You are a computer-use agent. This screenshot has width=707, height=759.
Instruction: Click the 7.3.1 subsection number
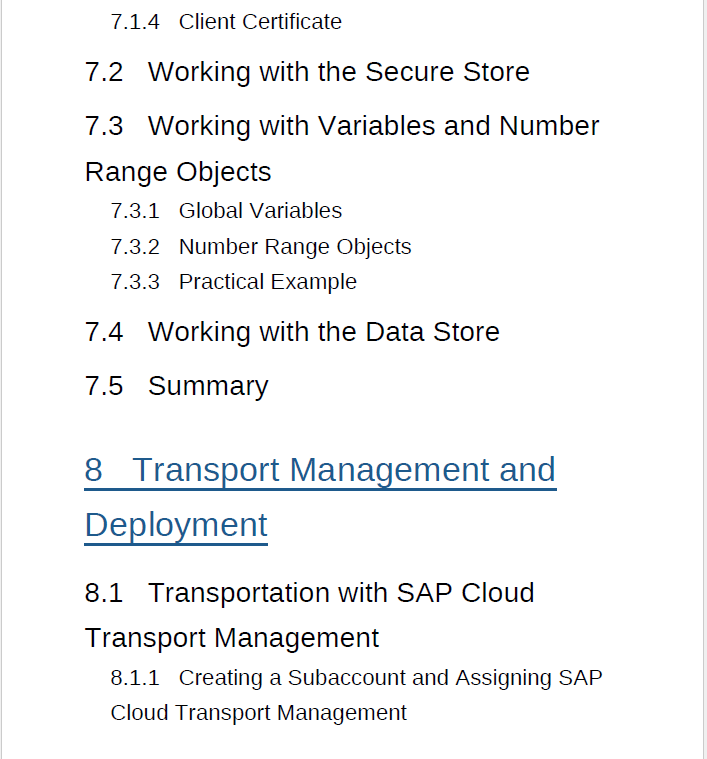click(135, 211)
